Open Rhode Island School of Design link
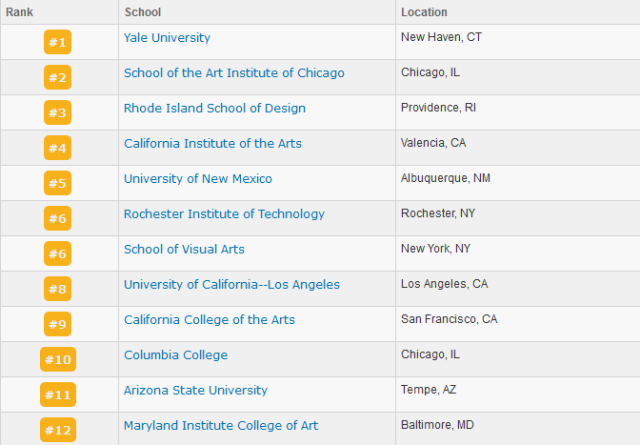 (x=215, y=108)
